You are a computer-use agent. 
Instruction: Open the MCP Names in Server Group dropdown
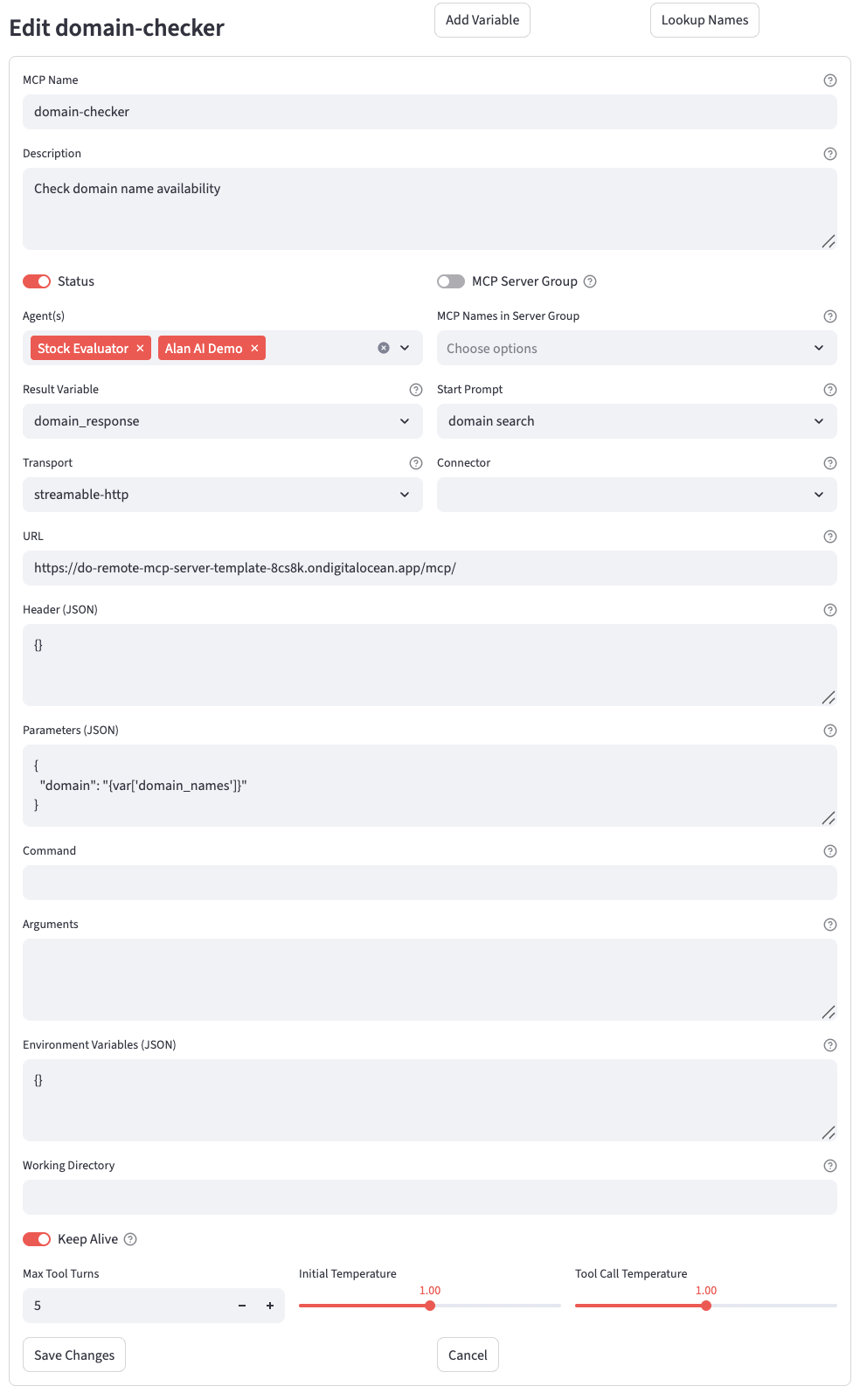(x=636, y=348)
